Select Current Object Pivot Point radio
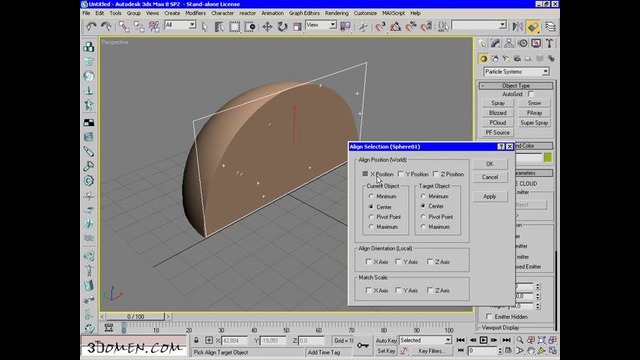Image resolution: width=640 pixels, height=360 pixels. (371, 217)
